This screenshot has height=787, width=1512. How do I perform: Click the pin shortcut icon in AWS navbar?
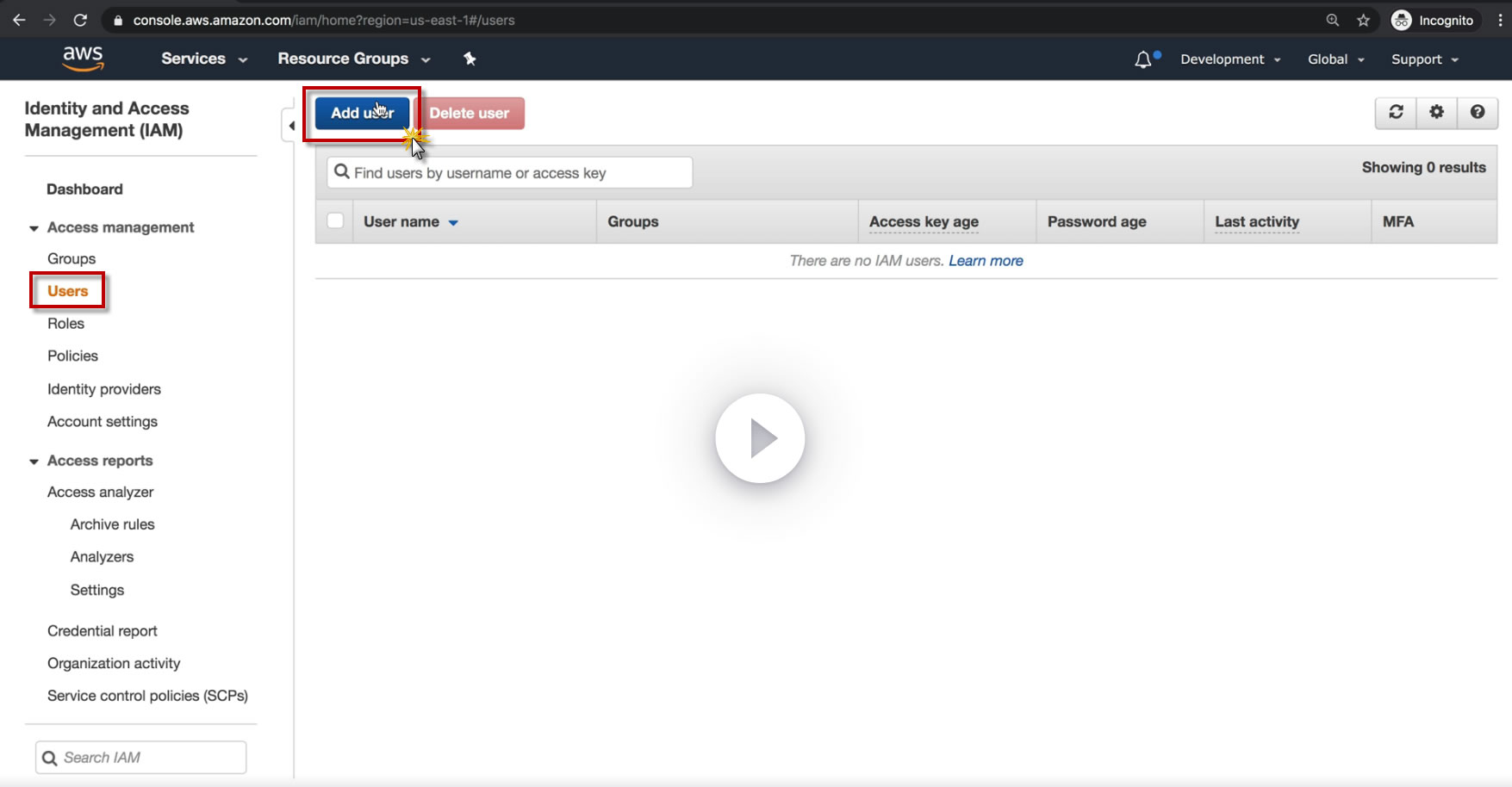(x=470, y=59)
